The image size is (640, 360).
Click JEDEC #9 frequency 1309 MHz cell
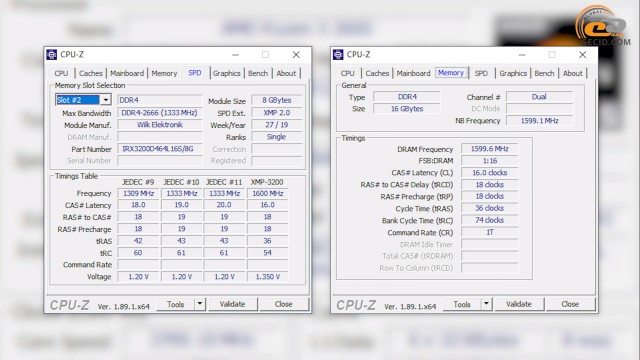(138, 193)
